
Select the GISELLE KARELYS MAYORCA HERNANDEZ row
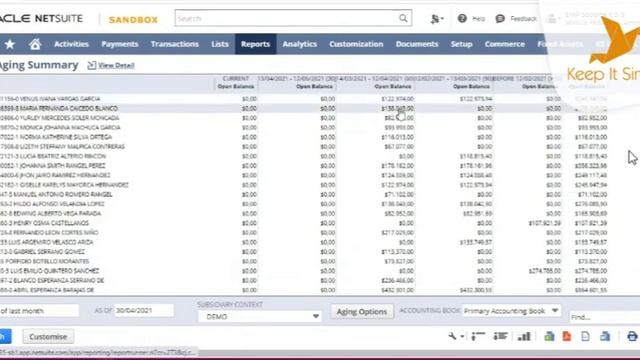pyautogui.click(x=304, y=185)
